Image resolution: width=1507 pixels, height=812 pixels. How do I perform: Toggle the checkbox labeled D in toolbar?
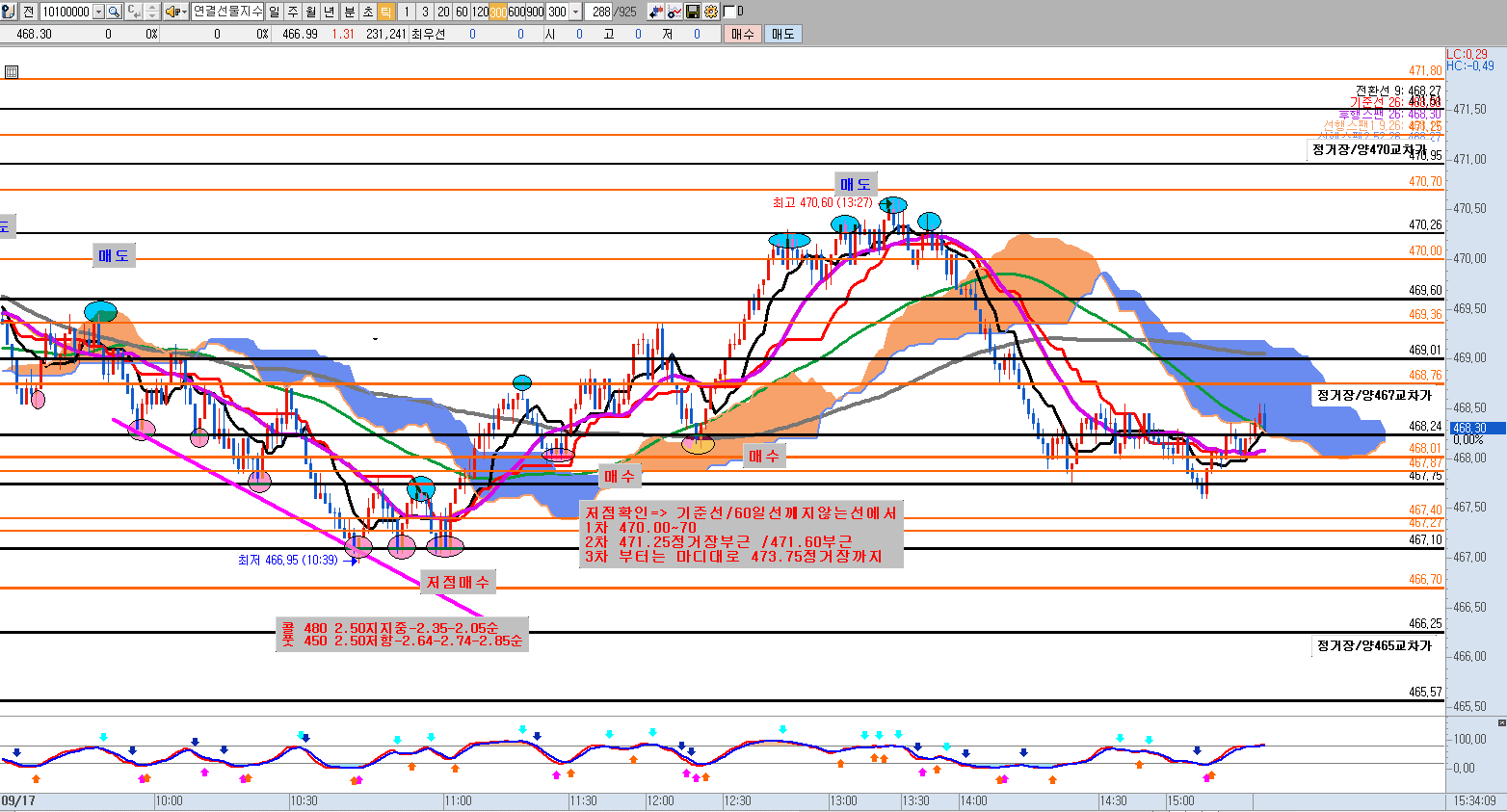point(728,12)
